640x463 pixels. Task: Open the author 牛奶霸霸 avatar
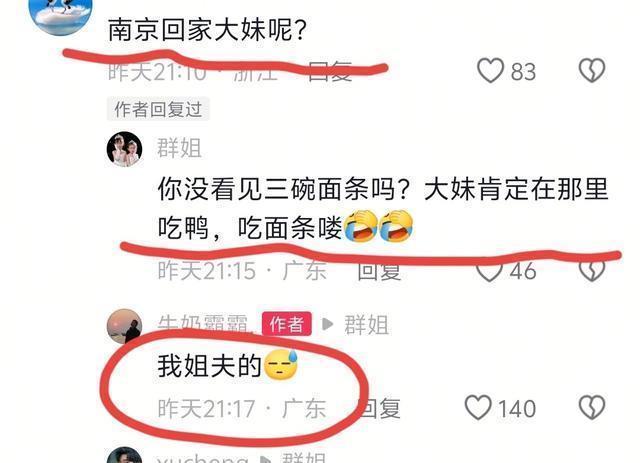pos(124,326)
